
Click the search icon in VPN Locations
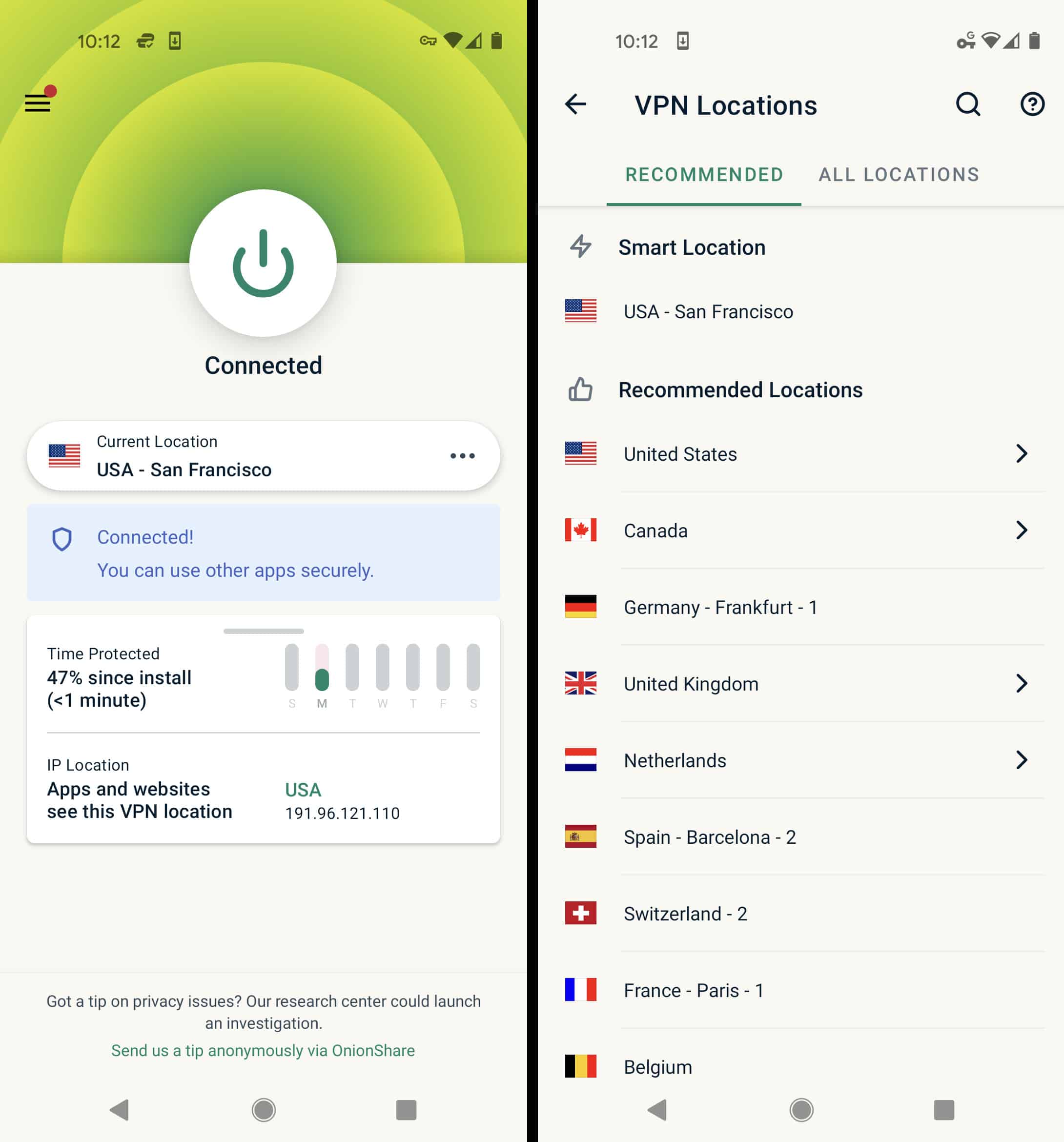[x=968, y=104]
